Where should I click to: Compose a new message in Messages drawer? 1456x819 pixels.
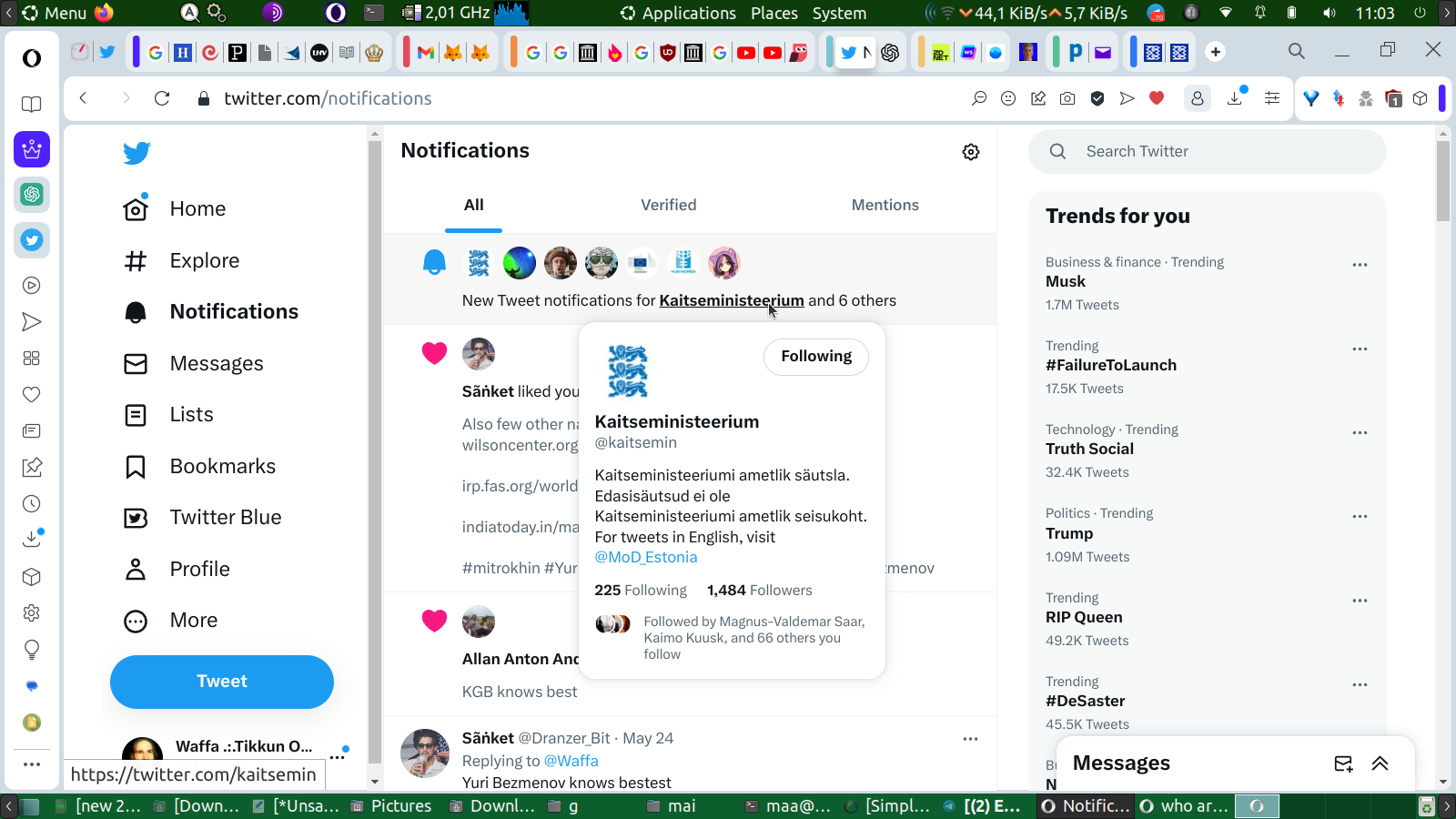[x=1343, y=763]
